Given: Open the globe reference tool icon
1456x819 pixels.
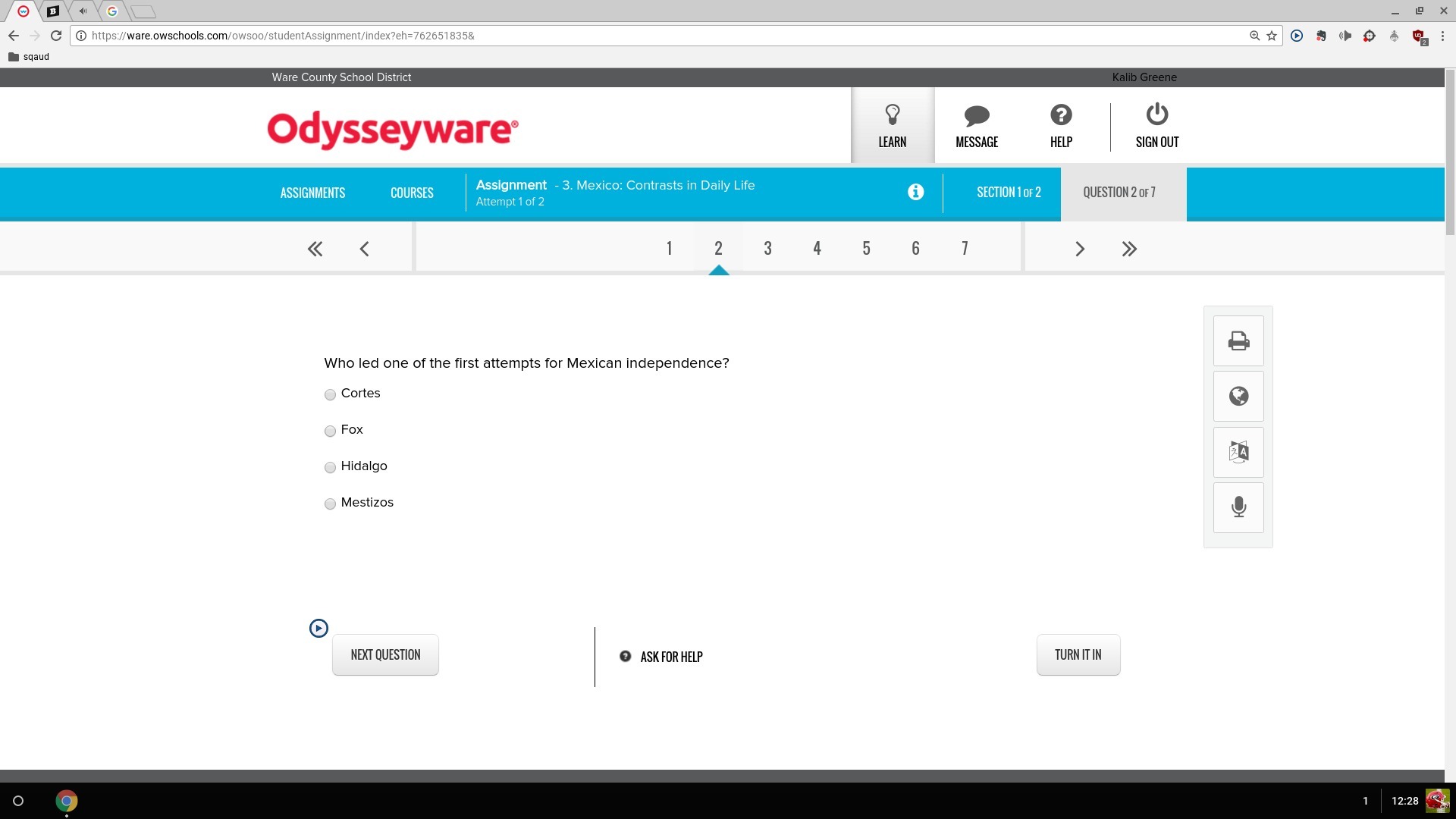Looking at the screenshot, I should pyautogui.click(x=1238, y=397).
